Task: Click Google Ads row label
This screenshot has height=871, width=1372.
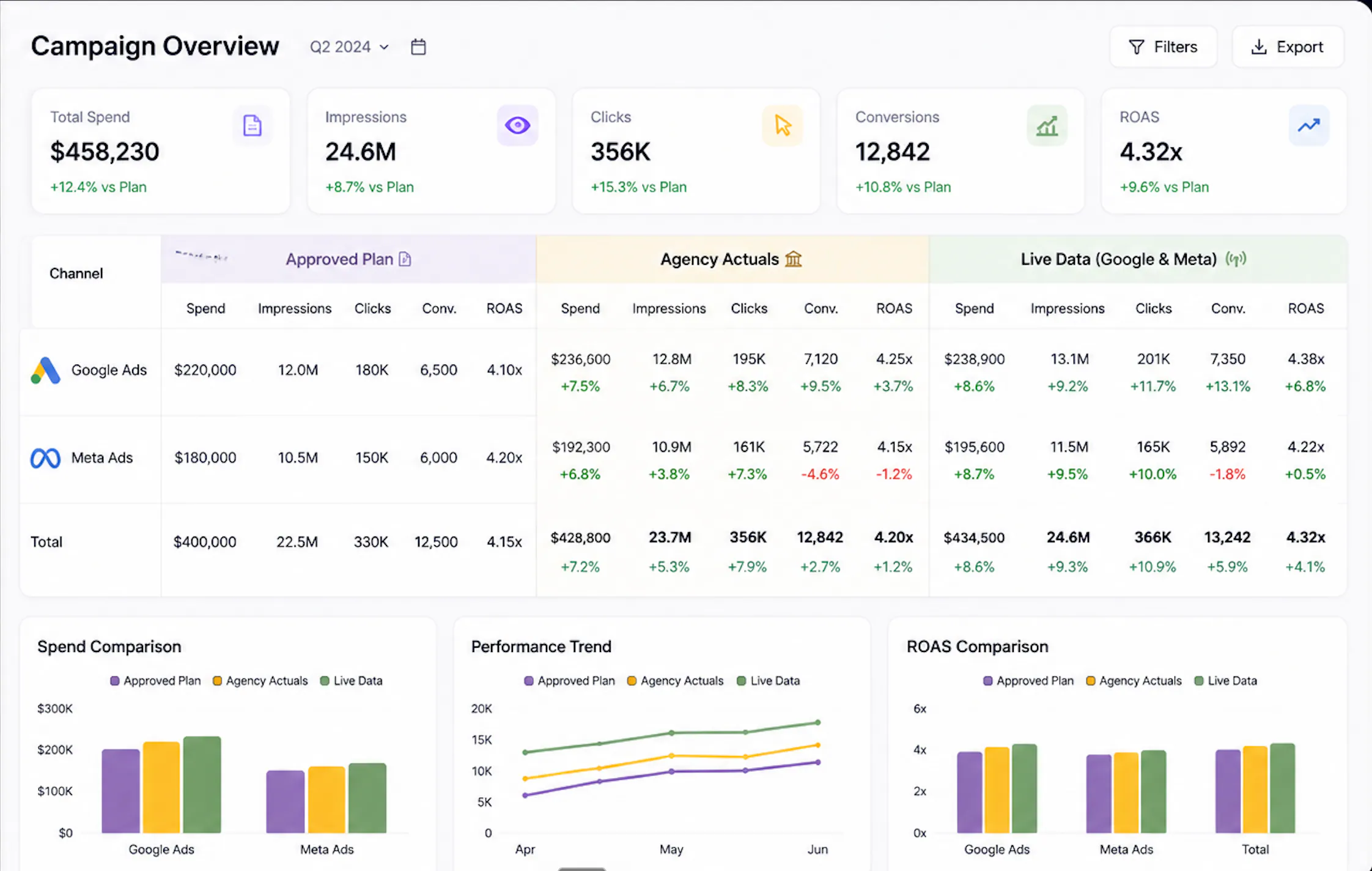Action: click(109, 370)
